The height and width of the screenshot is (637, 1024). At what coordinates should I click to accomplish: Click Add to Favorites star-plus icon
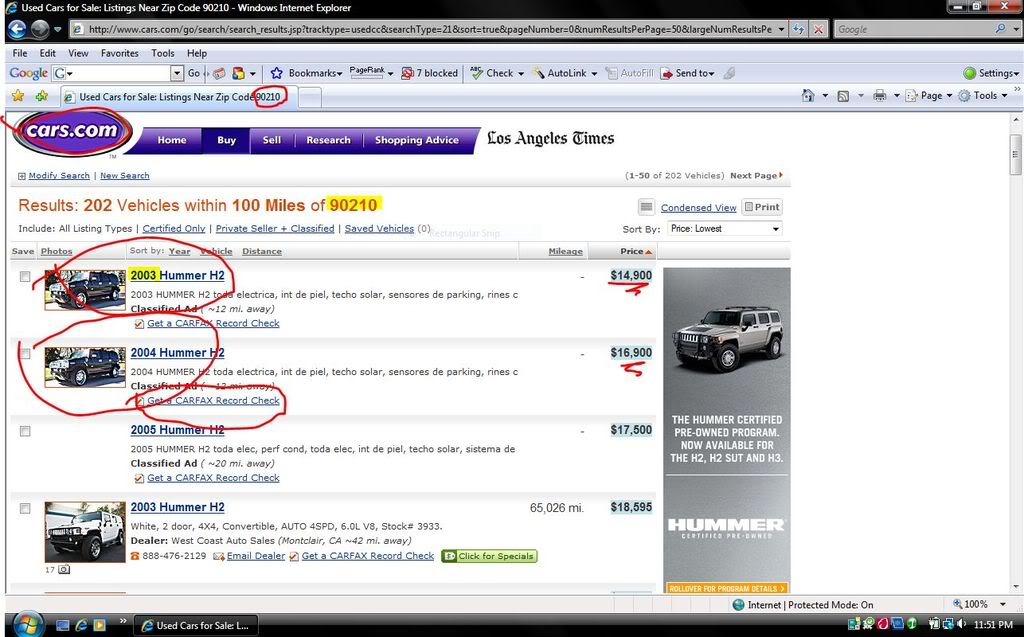pos(42,96)
